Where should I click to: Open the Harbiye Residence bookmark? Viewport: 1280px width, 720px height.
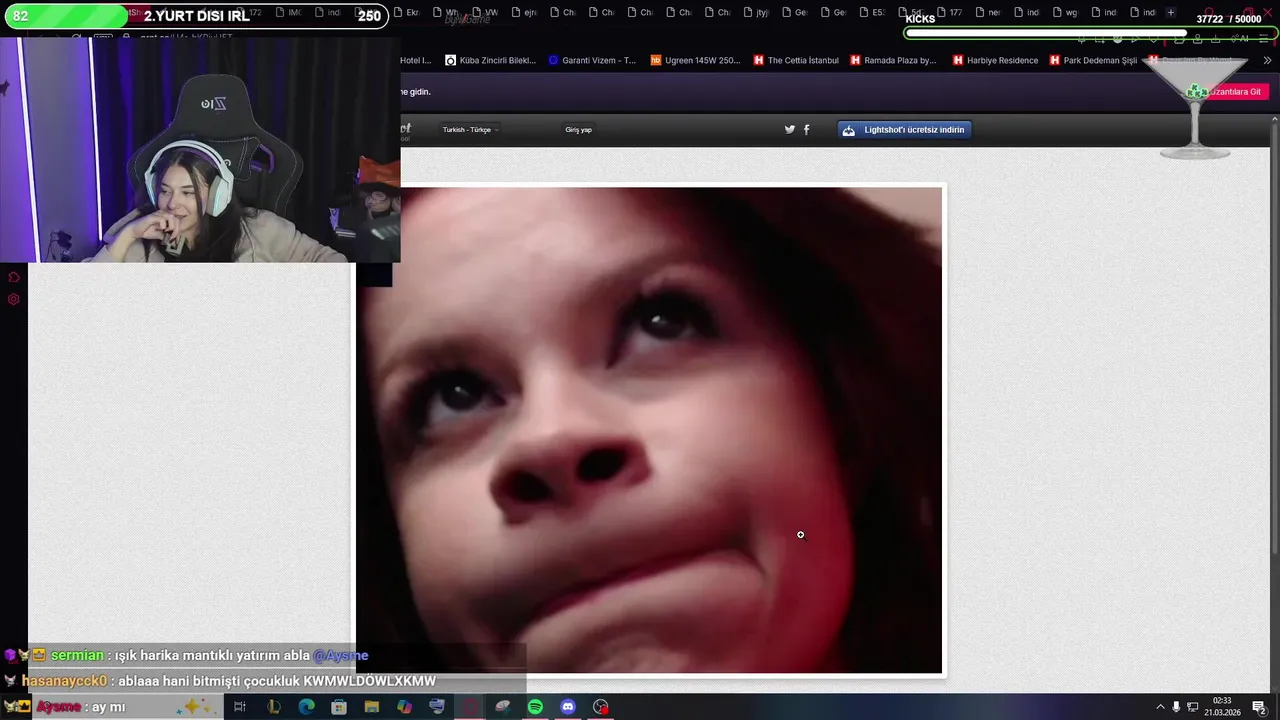click(x=995, y=60)
